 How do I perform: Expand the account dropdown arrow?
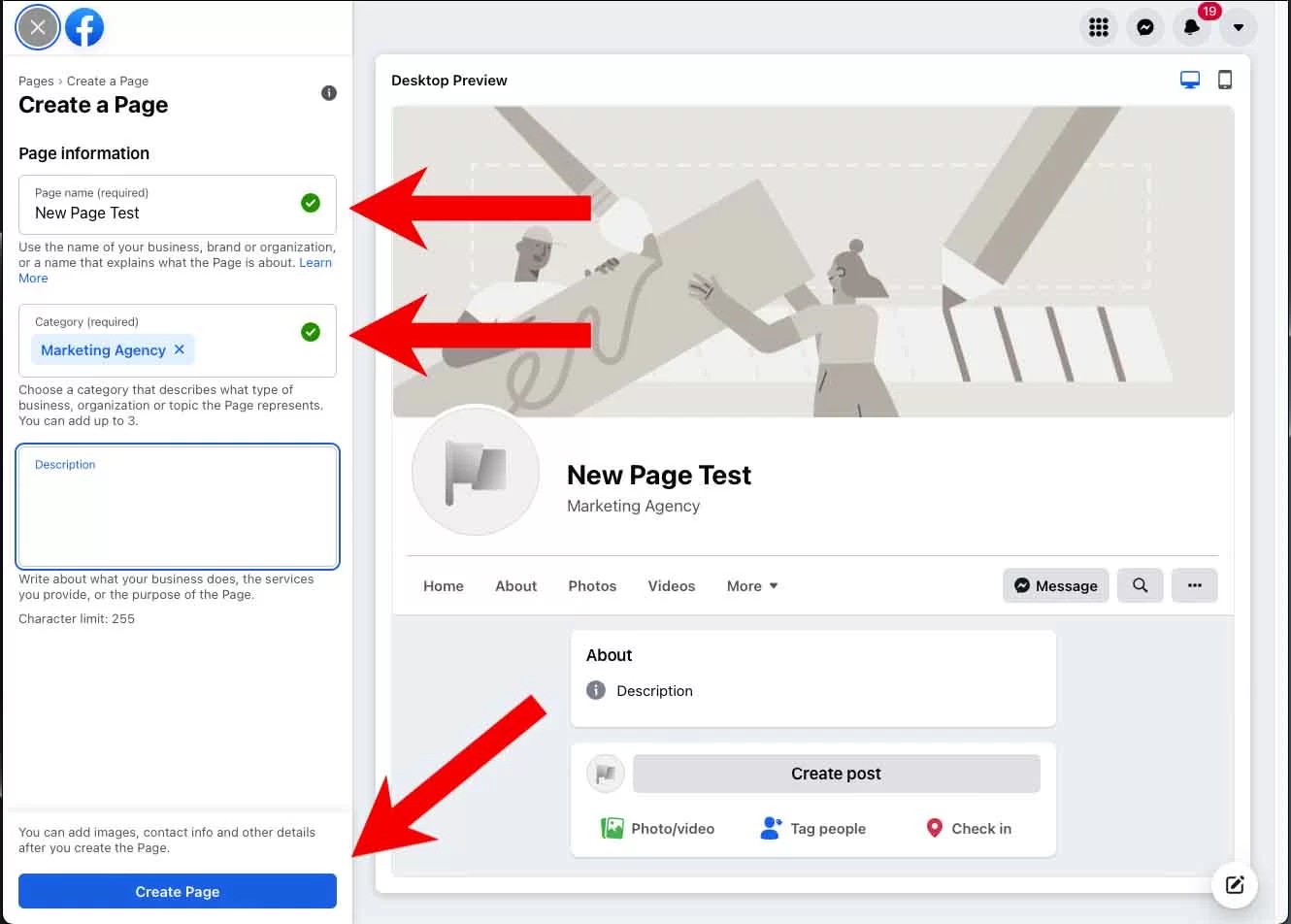(1238, 27)
